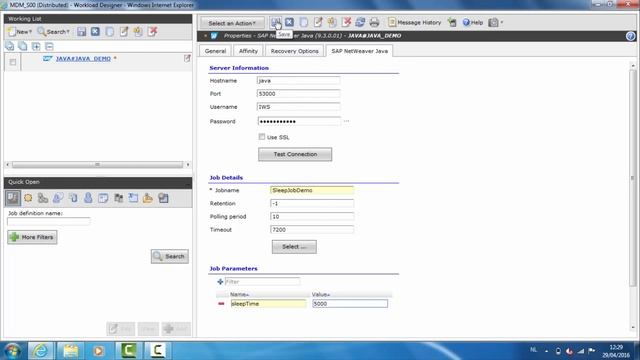Expand all items with the plus icon in Working List

[36, 46]
